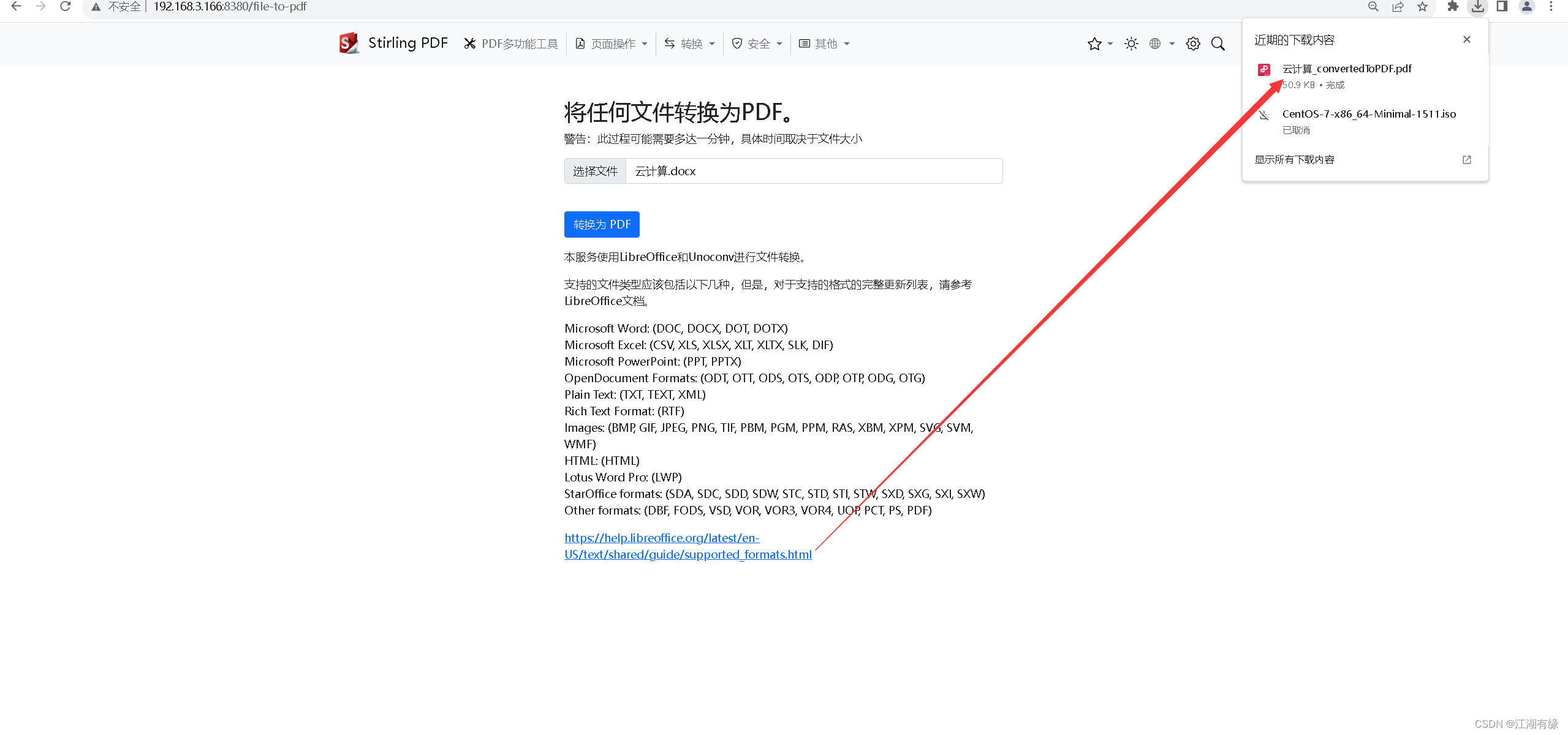
Task: Click the 选择文件 button
Action: [x=595, y=171]
